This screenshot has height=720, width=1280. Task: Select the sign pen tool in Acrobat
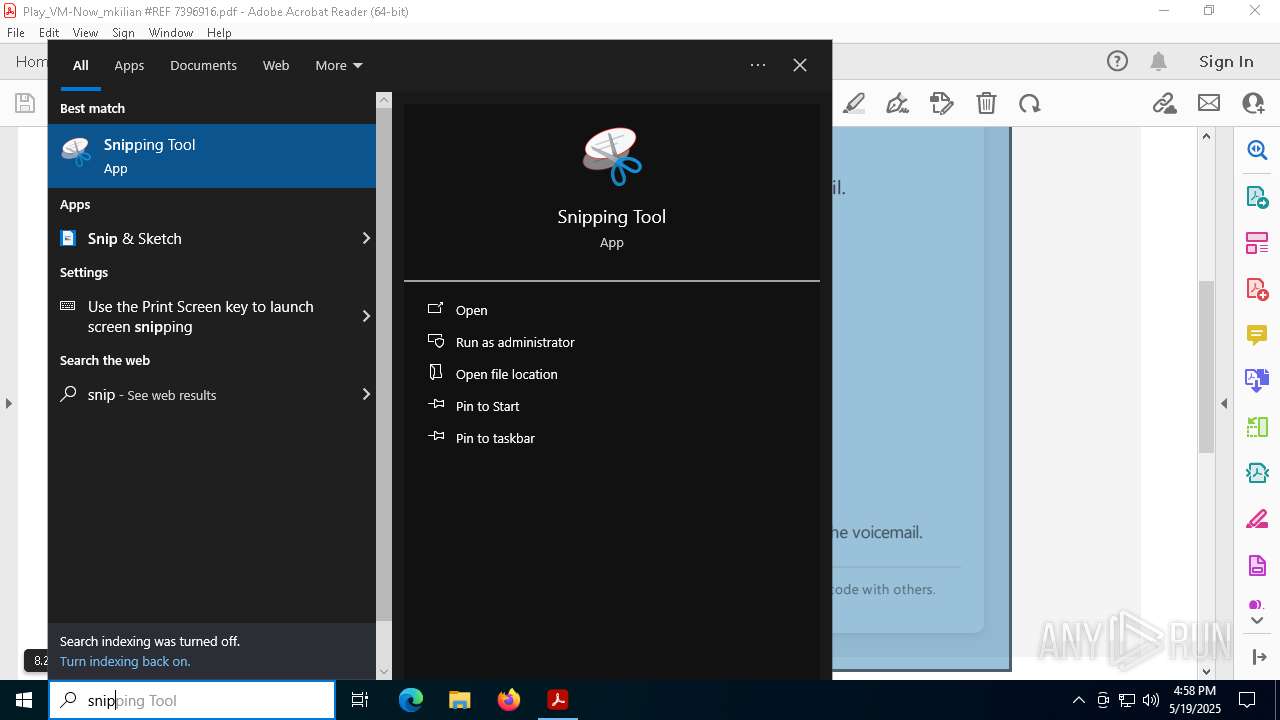tap(897, 103)
